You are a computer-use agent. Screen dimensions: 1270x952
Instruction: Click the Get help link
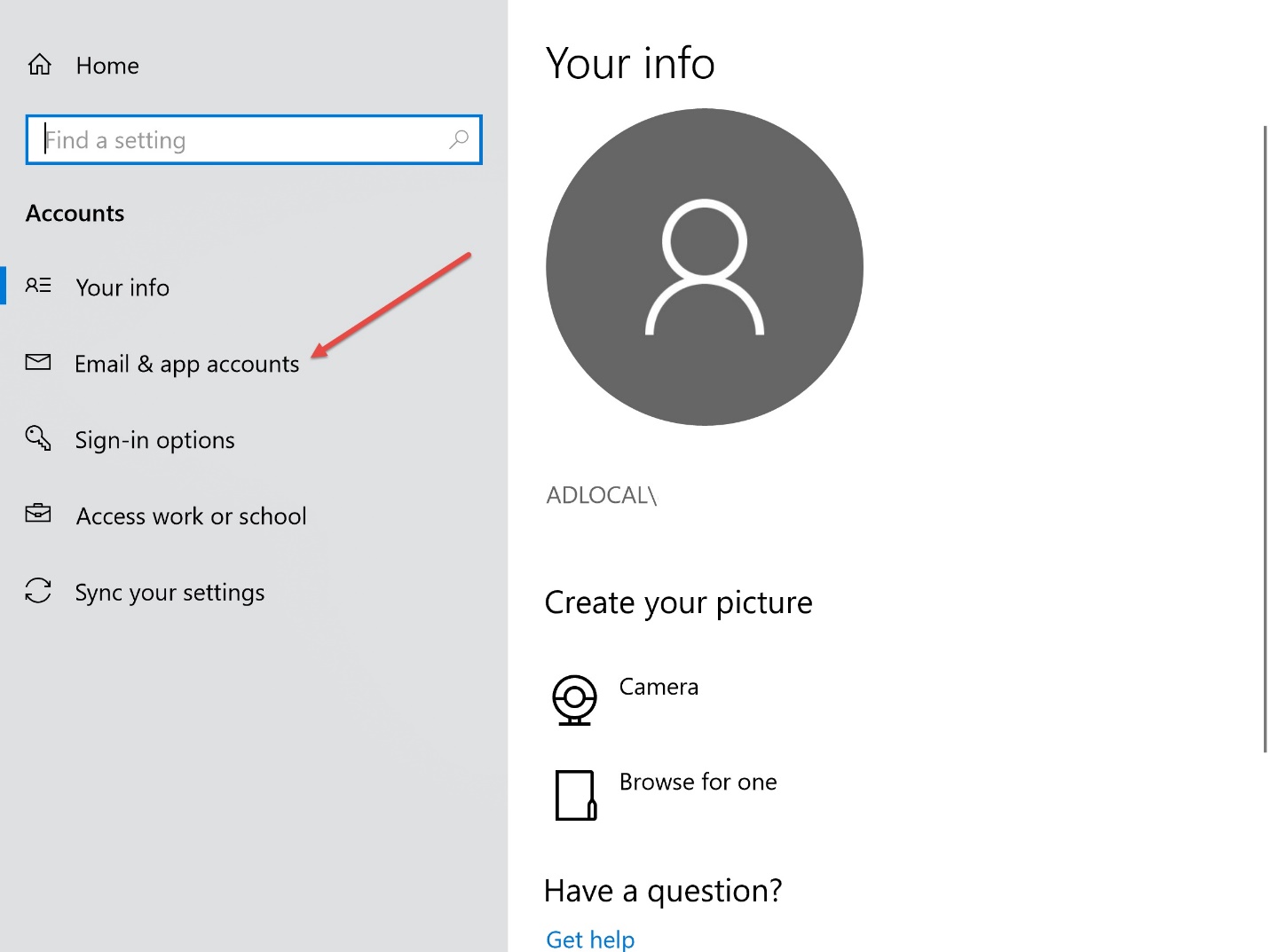click(x=590, y=939)
